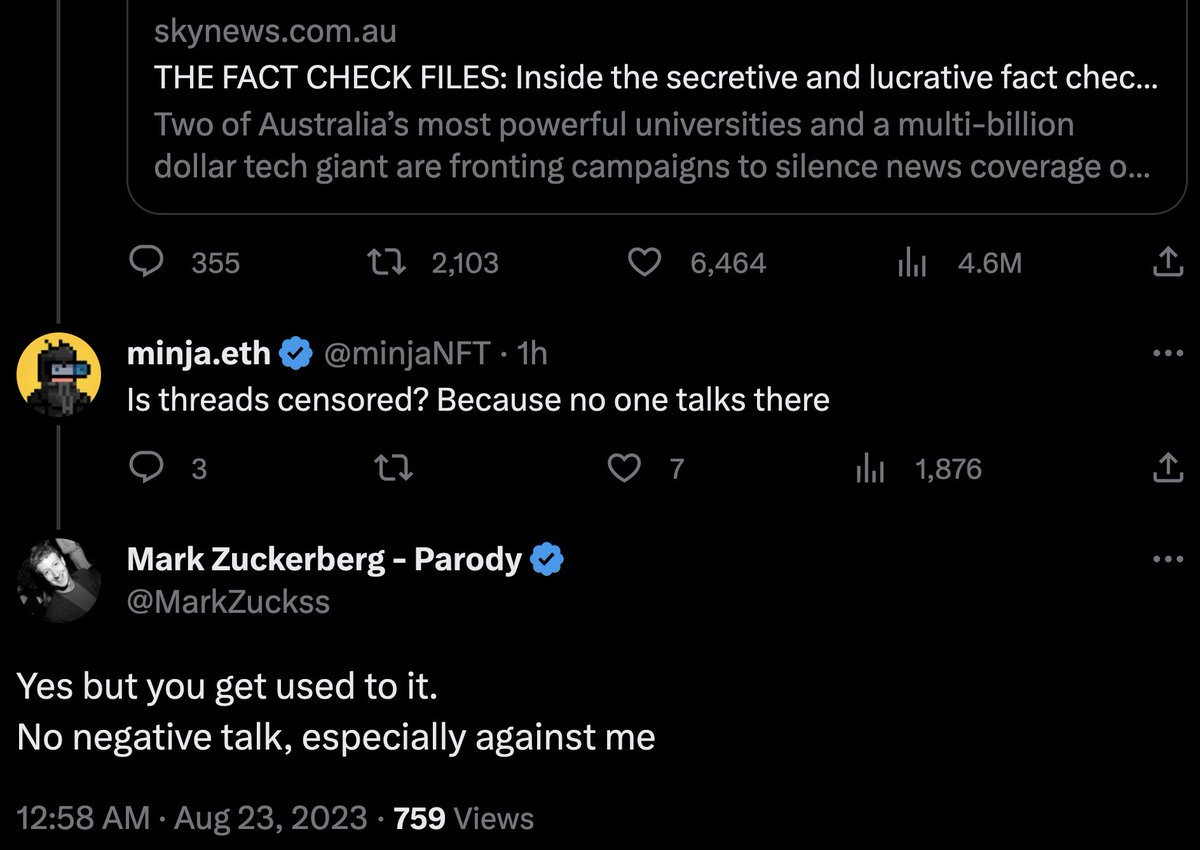Open Mark Zuckerberg Parody profile picture
The height and width of the screenshot is (850, 1200).
click(59, 580)
